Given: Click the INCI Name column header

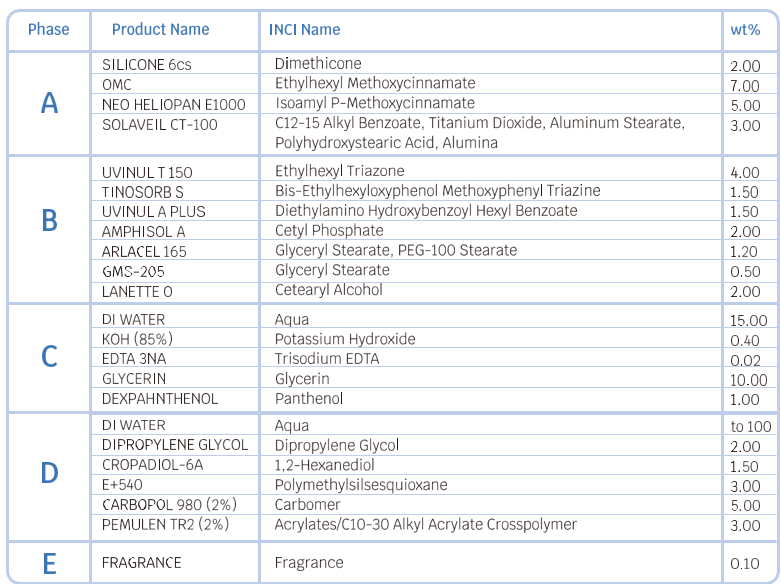Looking at the screenshot, I should pos(304,29).
